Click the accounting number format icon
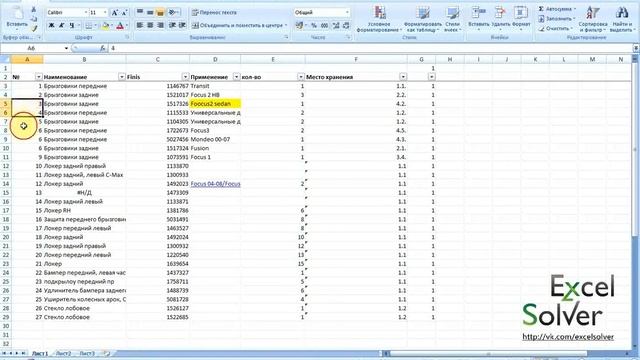Image resolution: width=640 pixels, height=360 pixels. click(300, 26)
